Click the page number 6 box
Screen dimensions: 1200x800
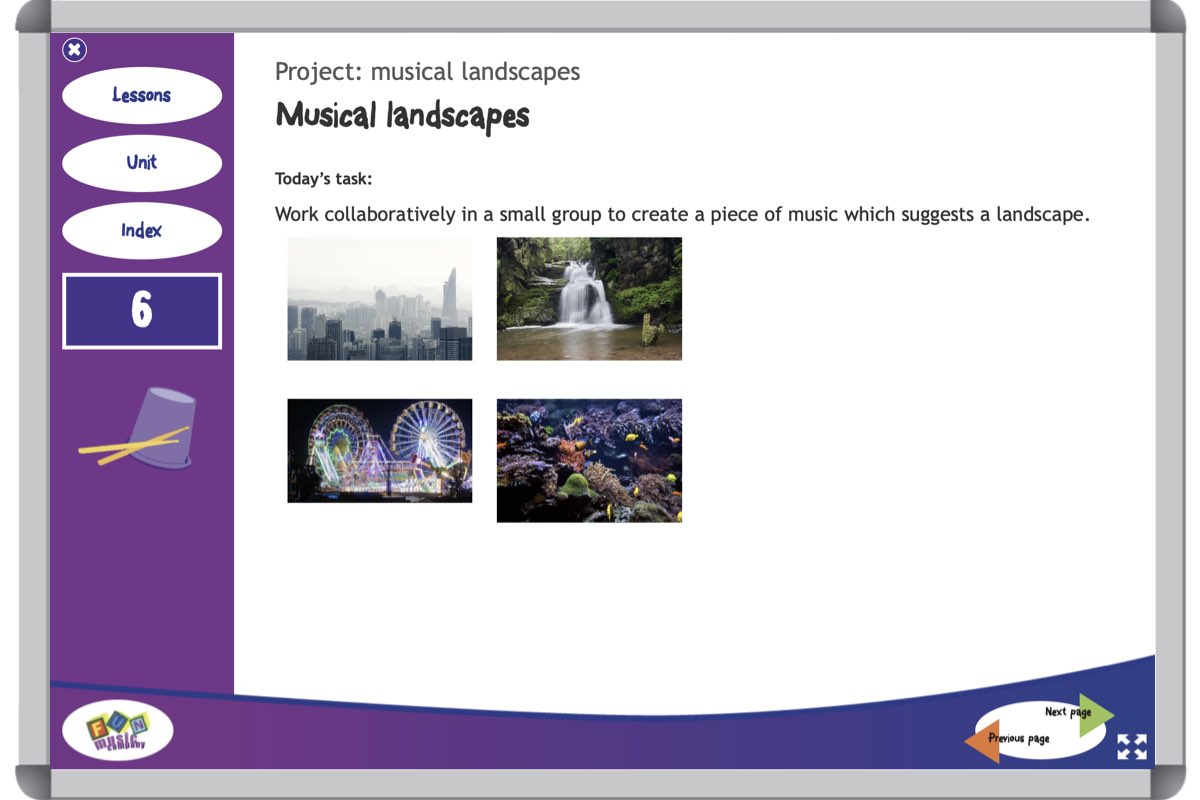pos(142,311)
